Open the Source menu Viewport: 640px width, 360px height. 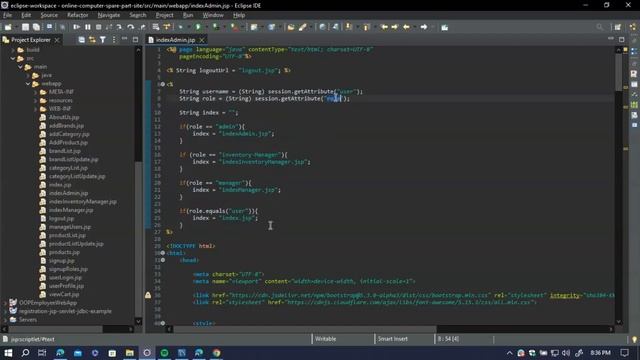coord(49,15)
